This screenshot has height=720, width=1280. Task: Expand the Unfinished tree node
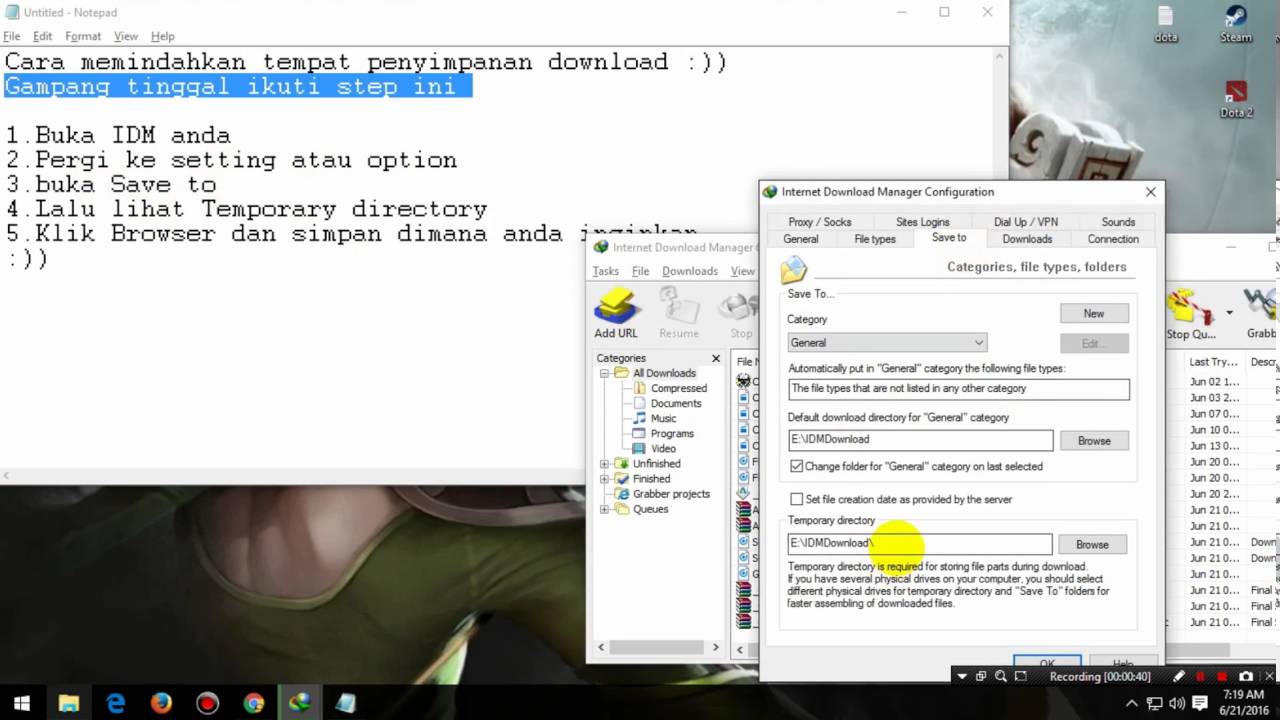coord(604,464)
